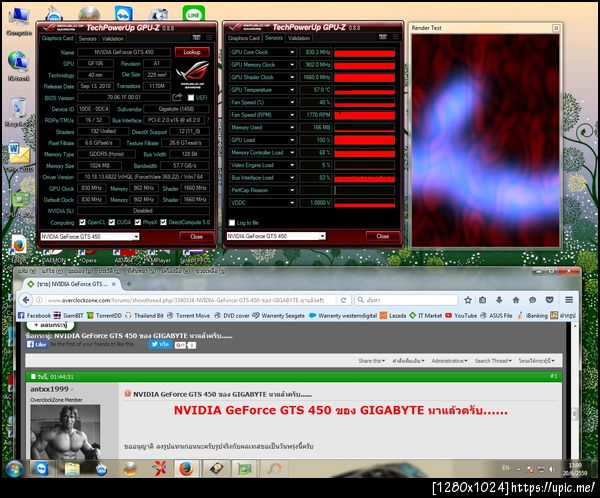The height and width of the screenshot is (498, 600).
Task: Click the overclockzone.com address bar
Action: pos(186,300)
